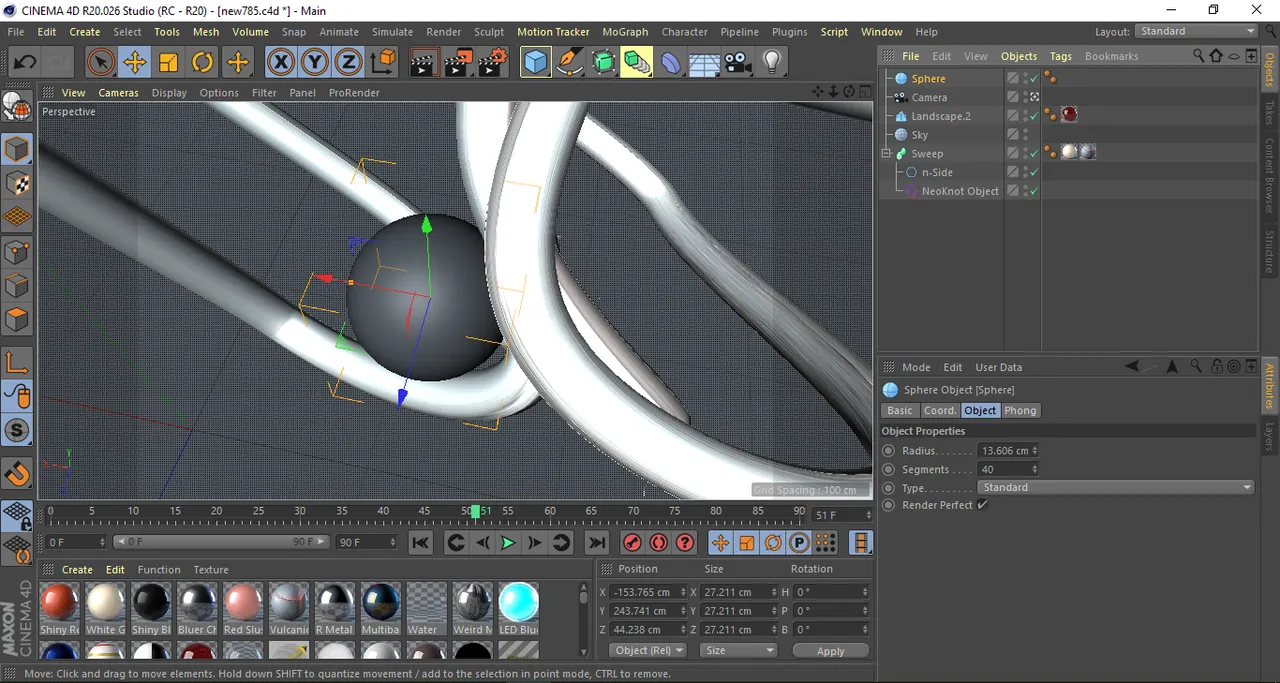This screenshot has height=683, width=1280.
Task: Open Object (Rel) coordinate dropdown
Action: [648, 650]
